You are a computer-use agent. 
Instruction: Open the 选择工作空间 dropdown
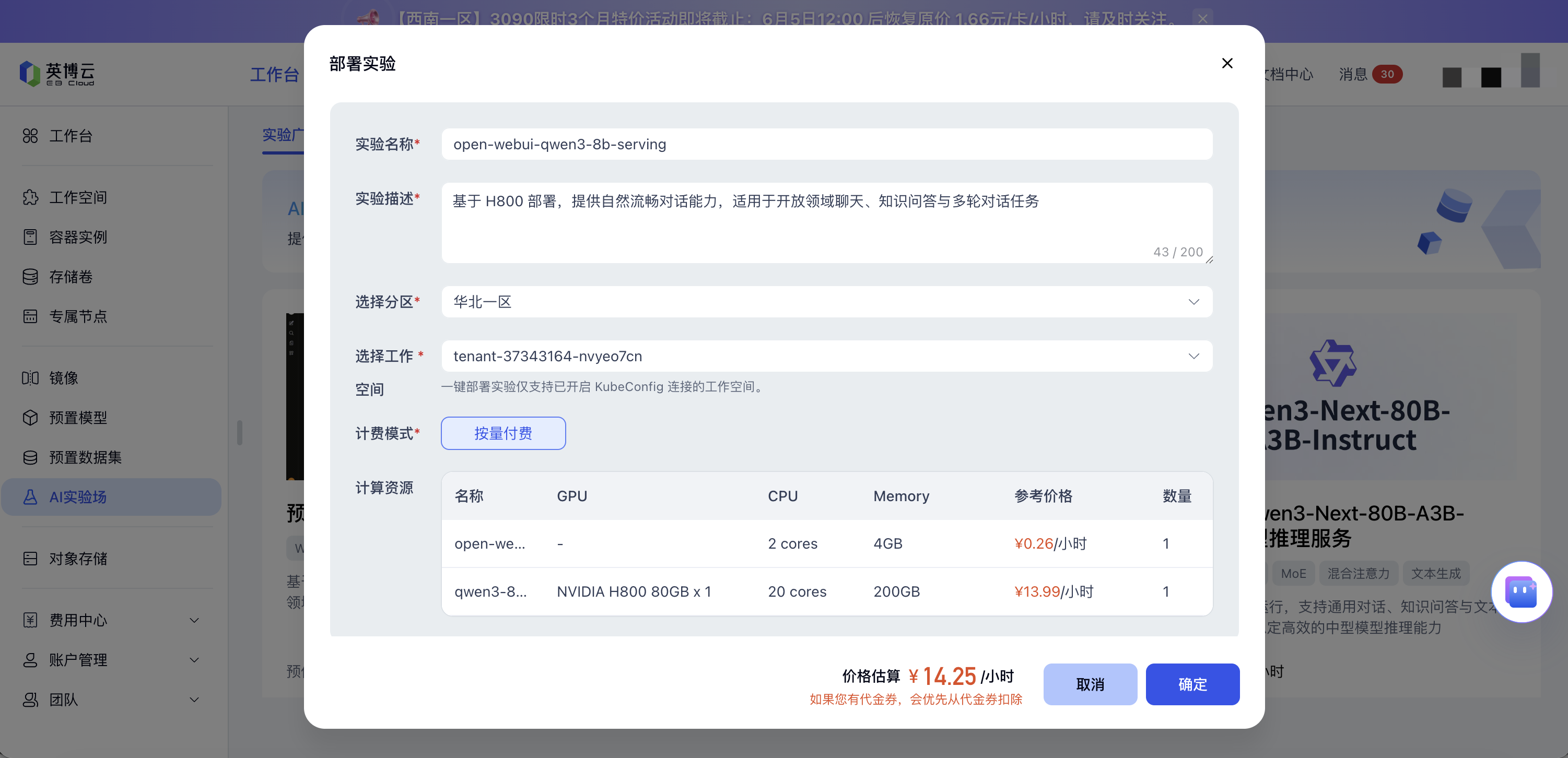827,356
